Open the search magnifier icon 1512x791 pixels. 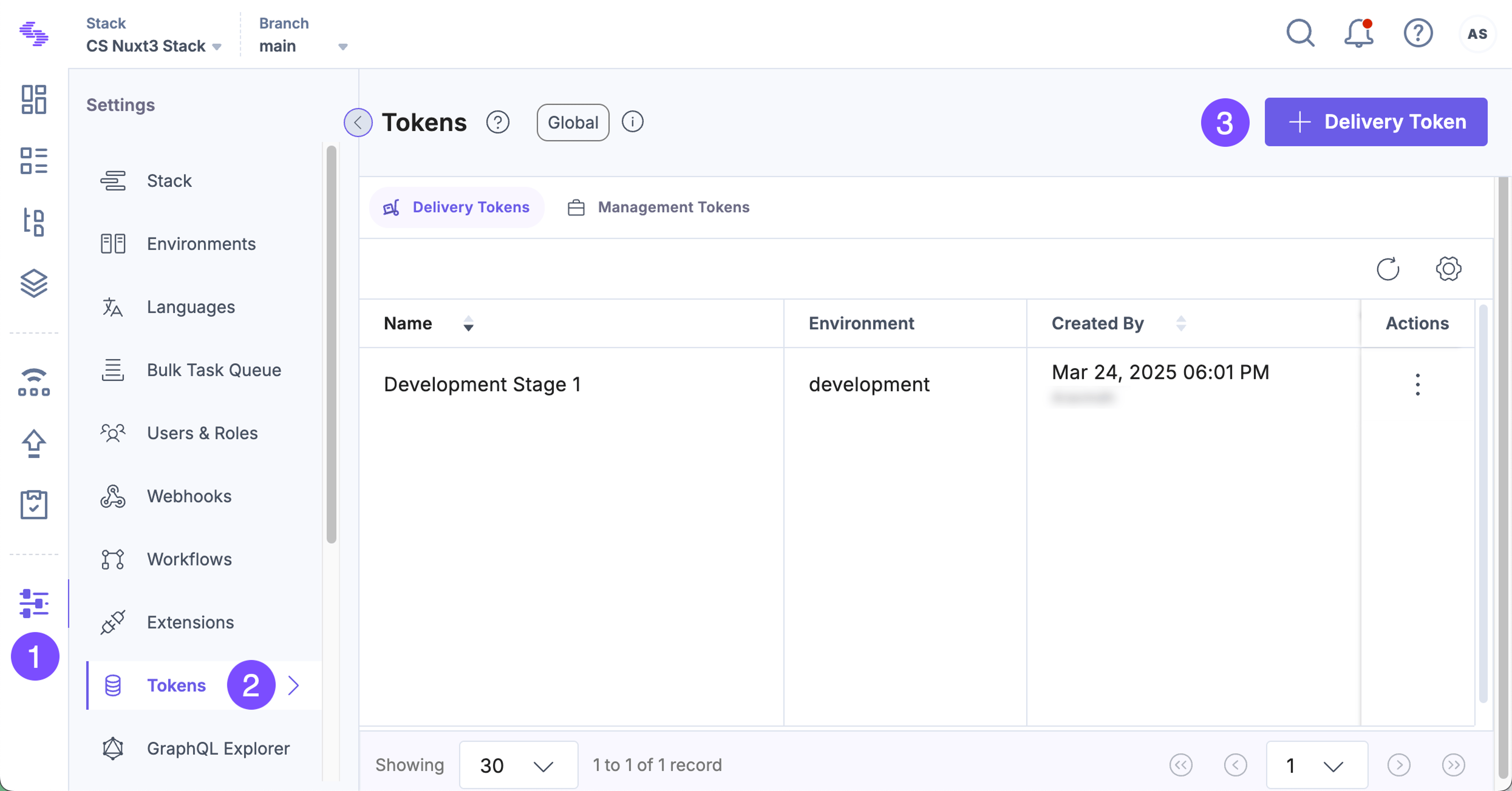[1300, 33]
